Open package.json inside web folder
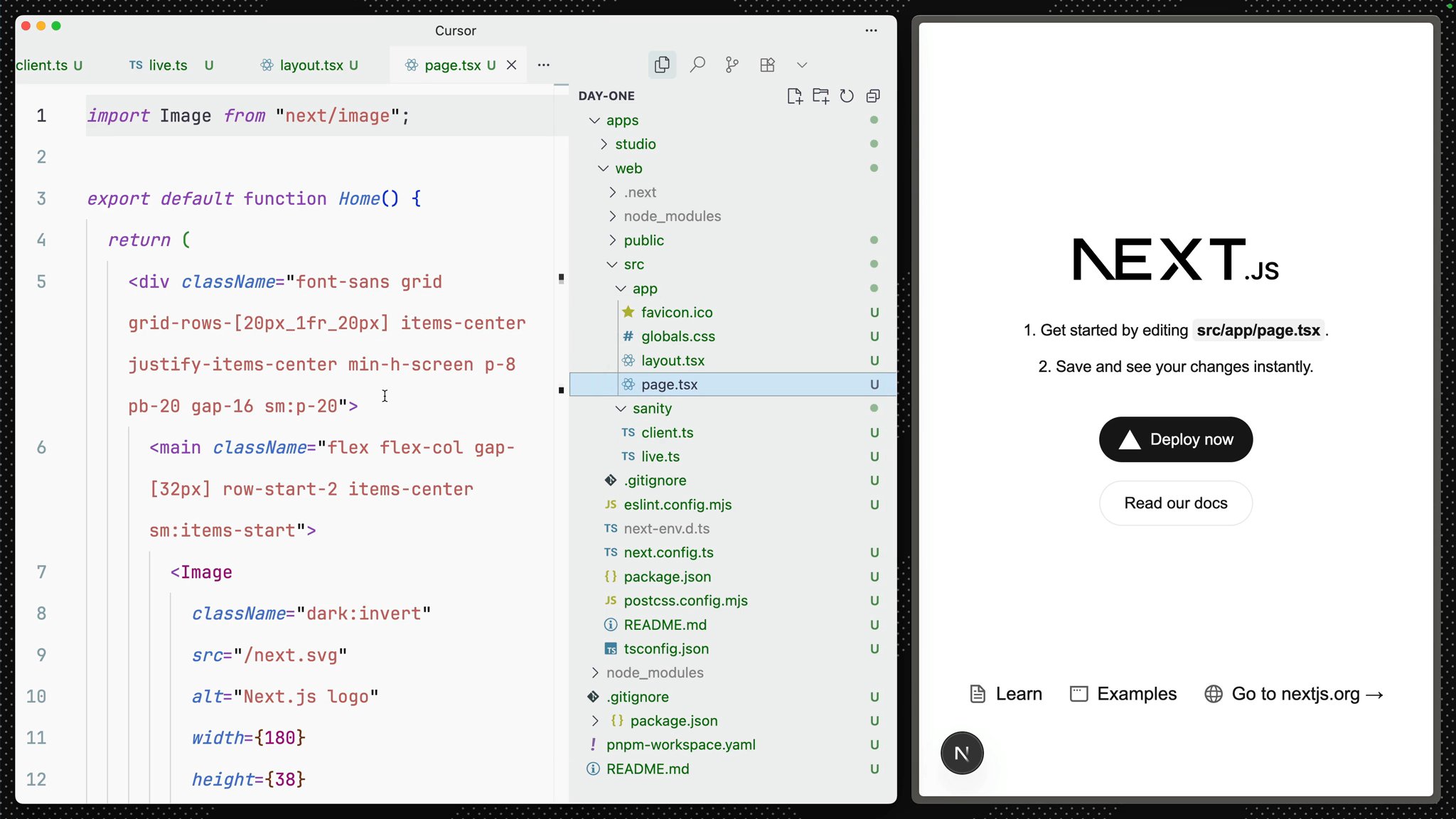Screen dimensions: 1456x819 (733, 577)
